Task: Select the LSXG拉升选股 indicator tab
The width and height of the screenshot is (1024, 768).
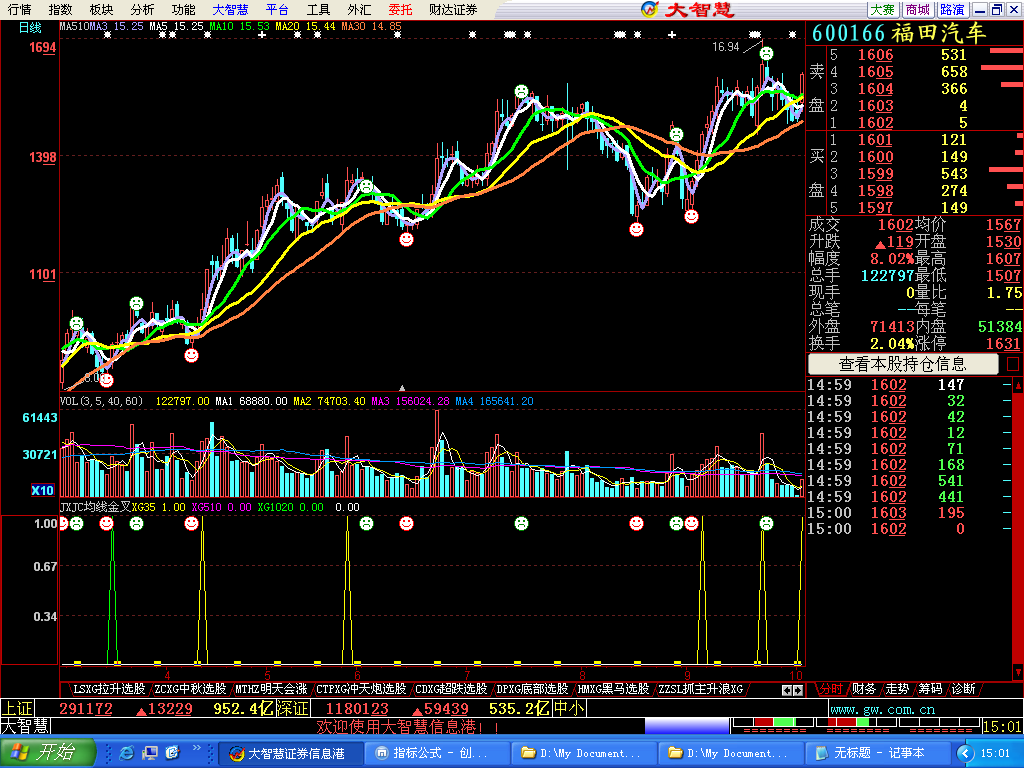Action: pyautogui.click(x=108, y=688)
